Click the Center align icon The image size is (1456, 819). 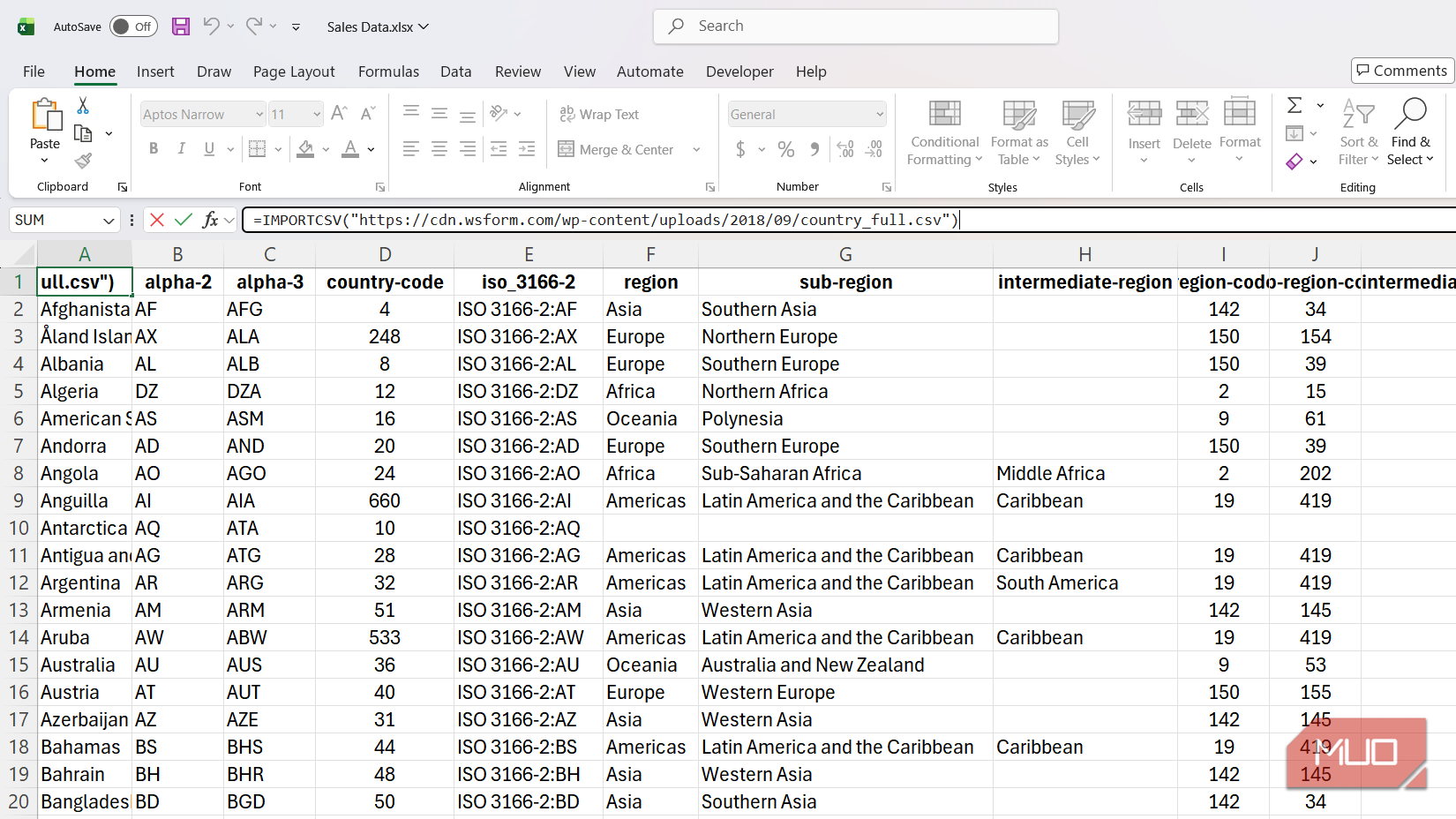439,148
